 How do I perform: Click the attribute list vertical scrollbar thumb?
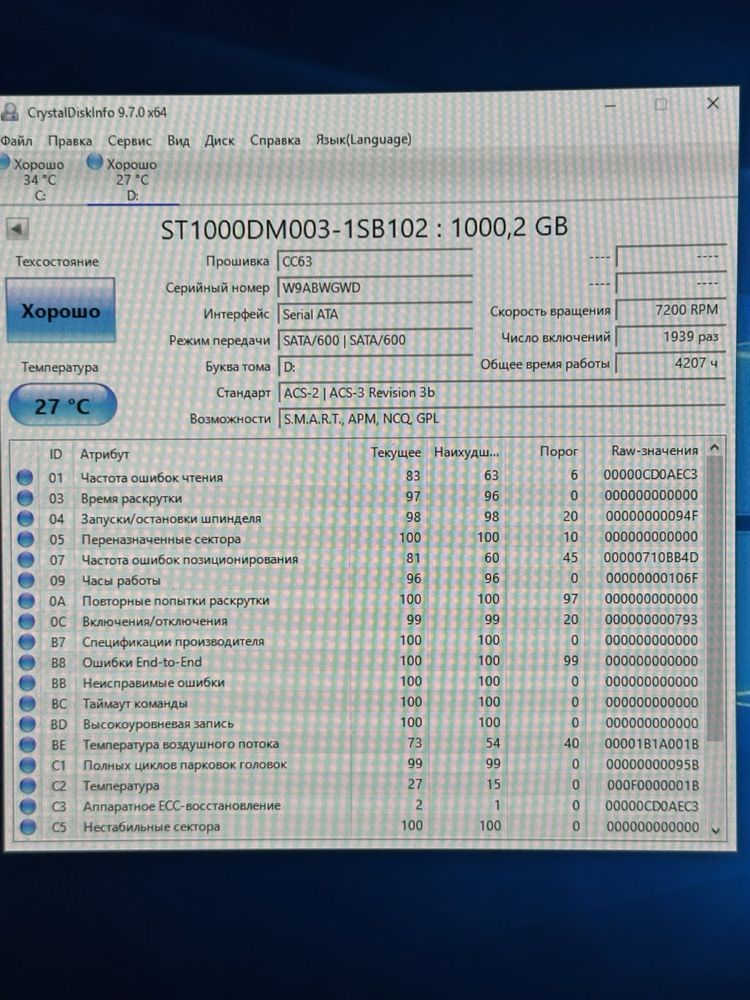[x=715, y=599]
